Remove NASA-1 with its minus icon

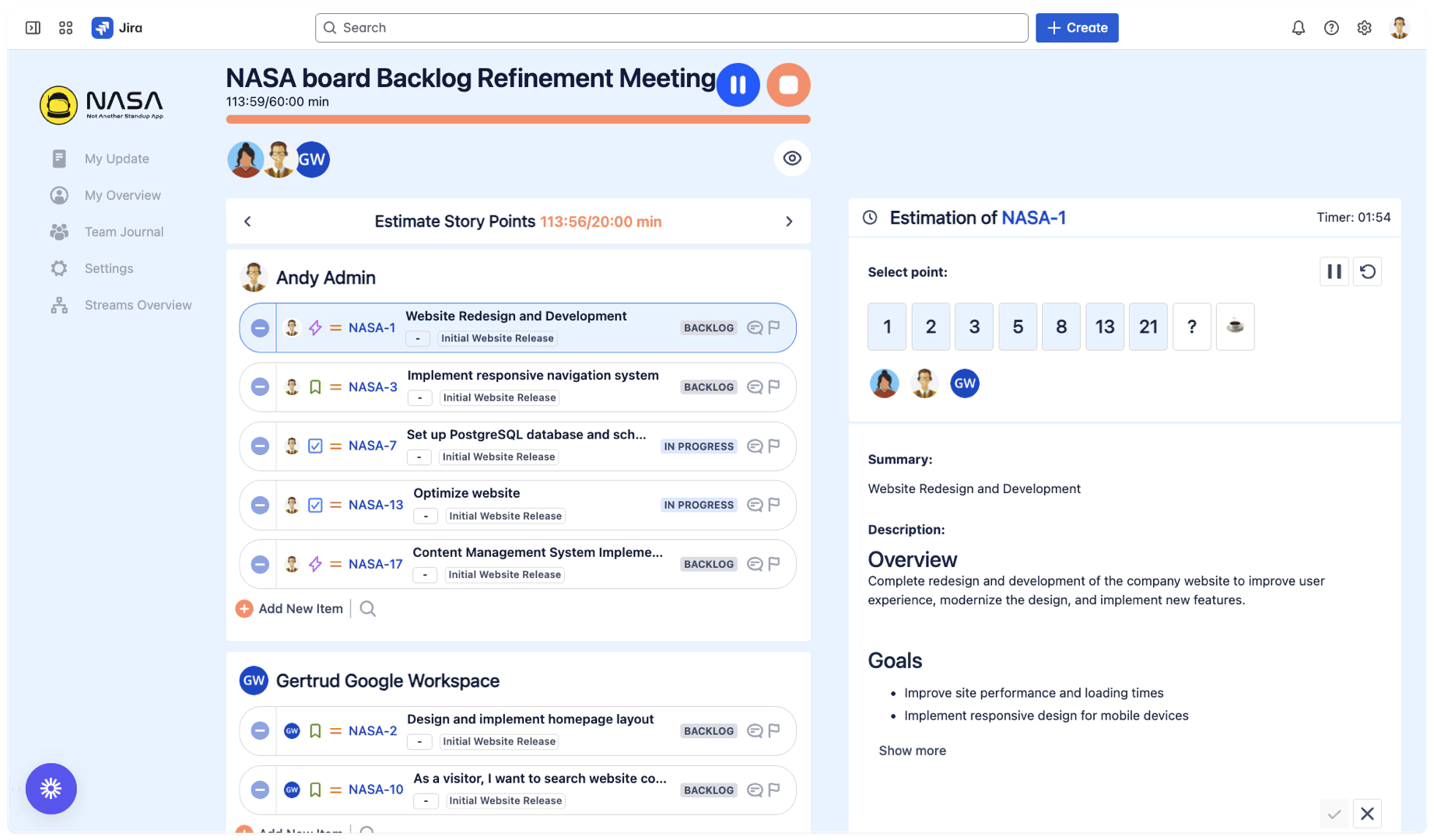[260, 328]
